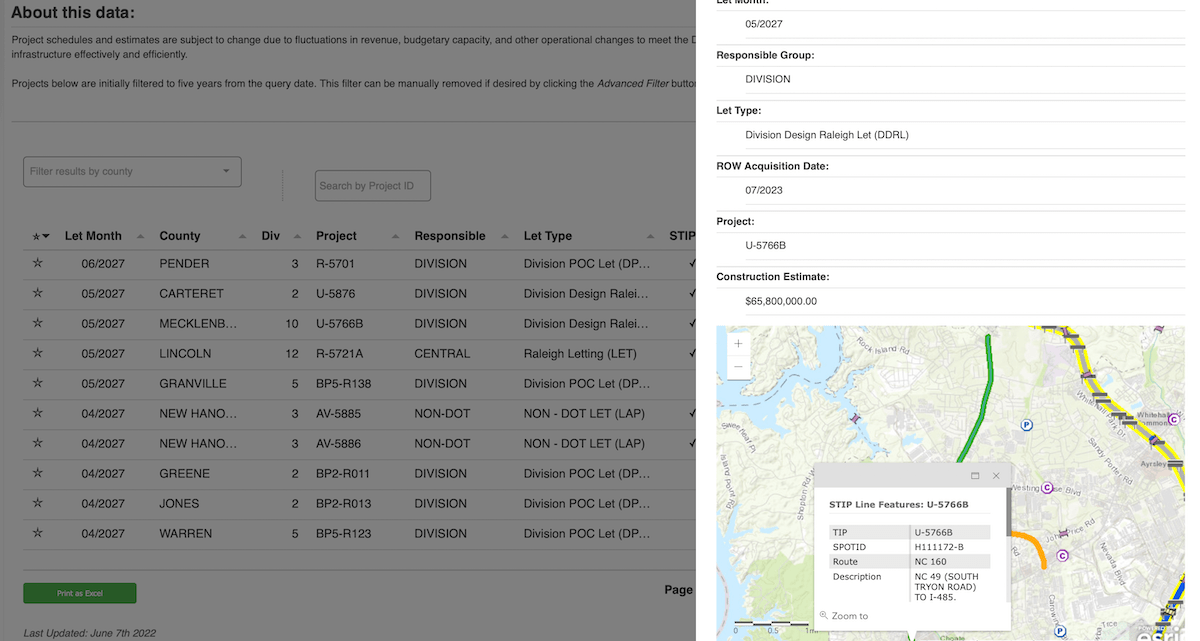1200x641 pixels.
Task: Sort table by Let Month column
Action: (x=93, y=236)
